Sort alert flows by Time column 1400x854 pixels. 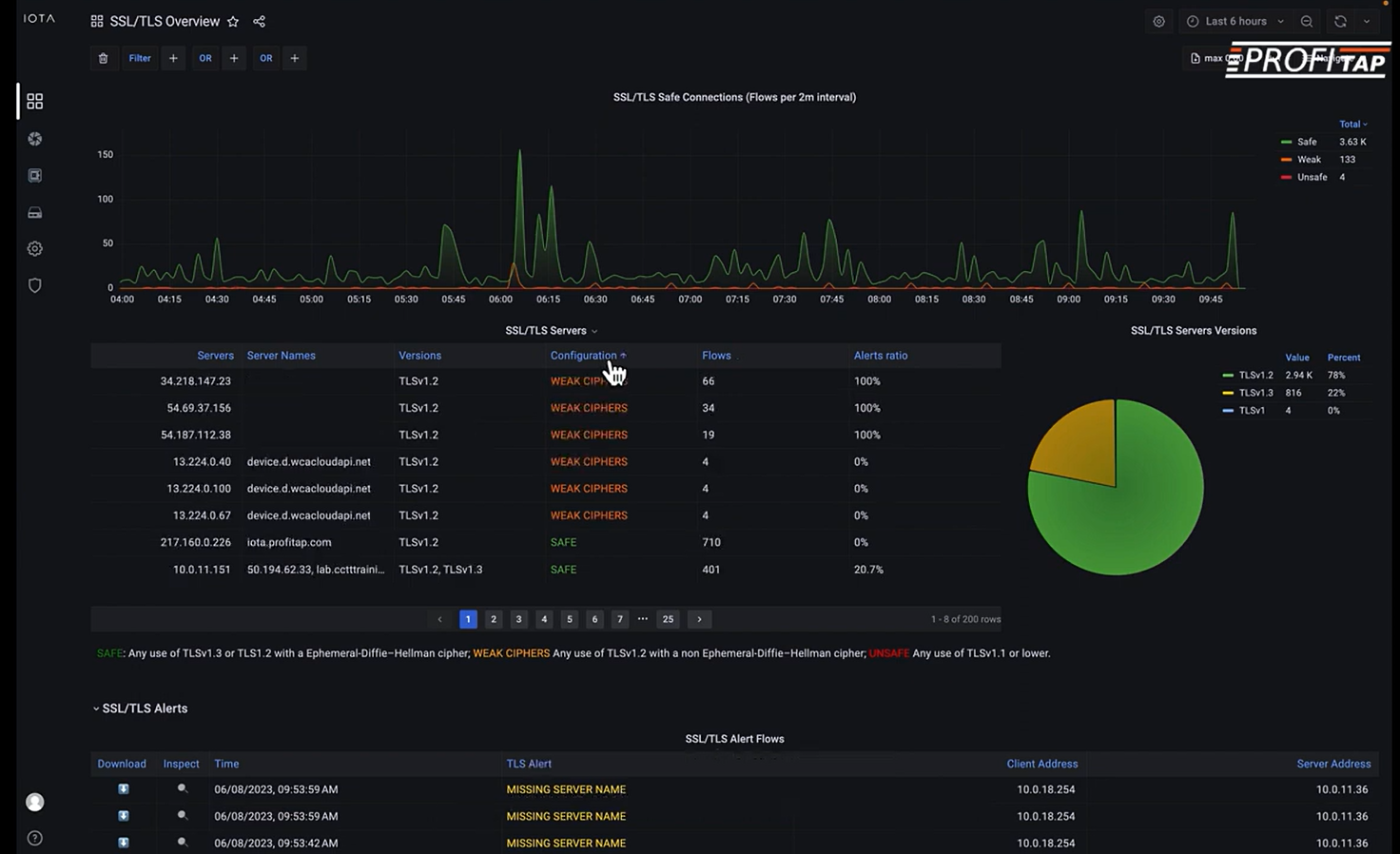click(x=226, y=764)
